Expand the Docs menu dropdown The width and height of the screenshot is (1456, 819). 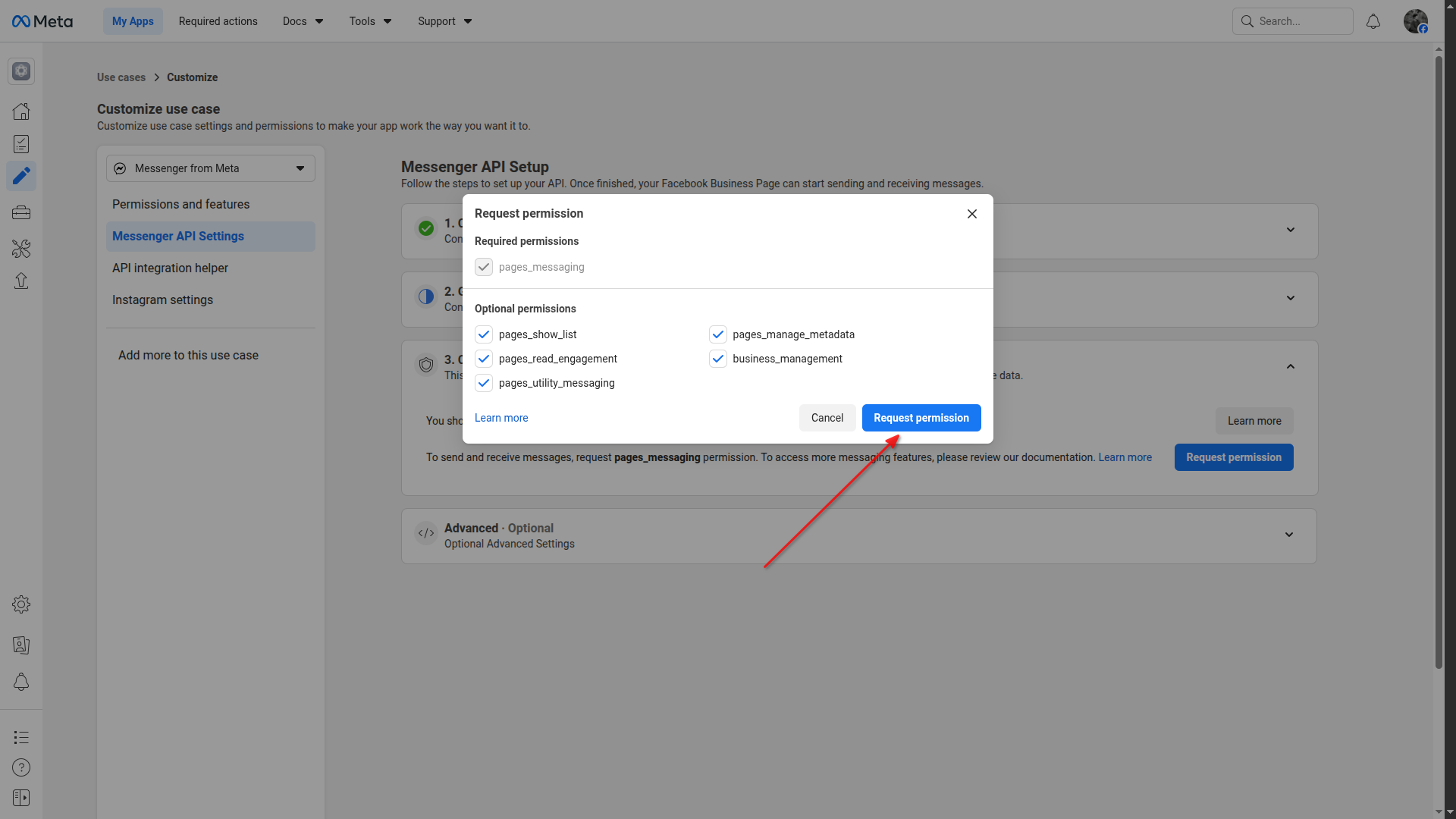click(303, 21)
